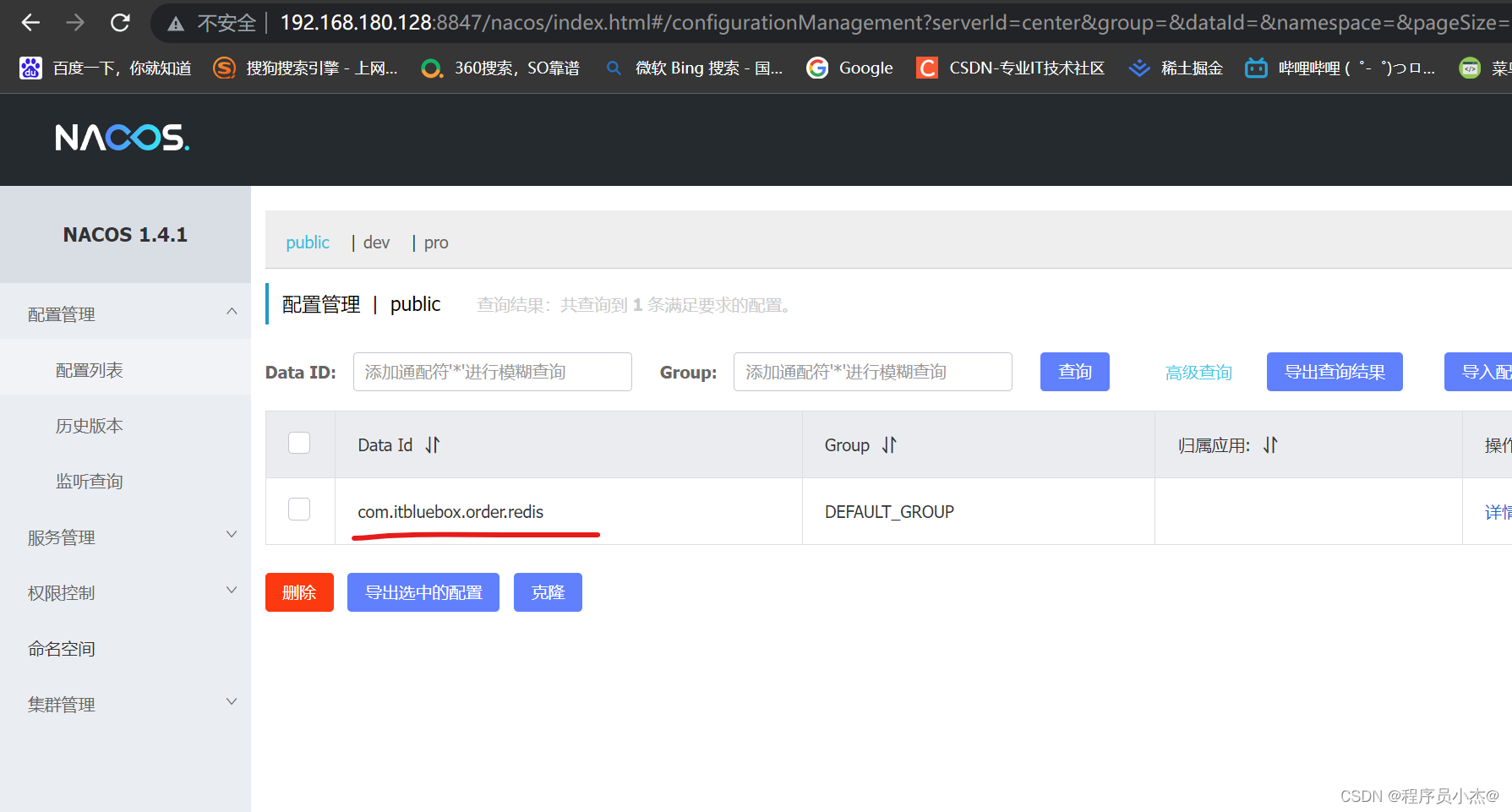Open the Sogou search bookmark
This screenshot has width=1512, height=812.
(x=305, y=68)
